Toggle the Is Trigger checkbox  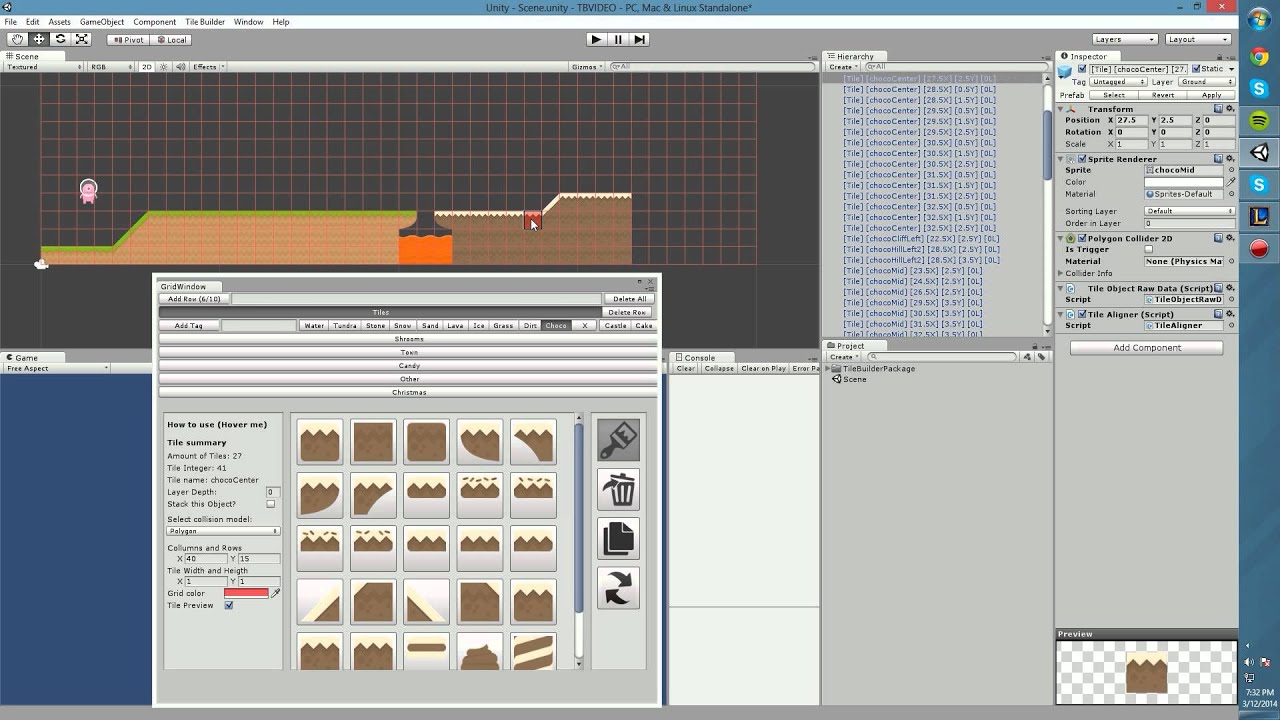click(1148, 250)
